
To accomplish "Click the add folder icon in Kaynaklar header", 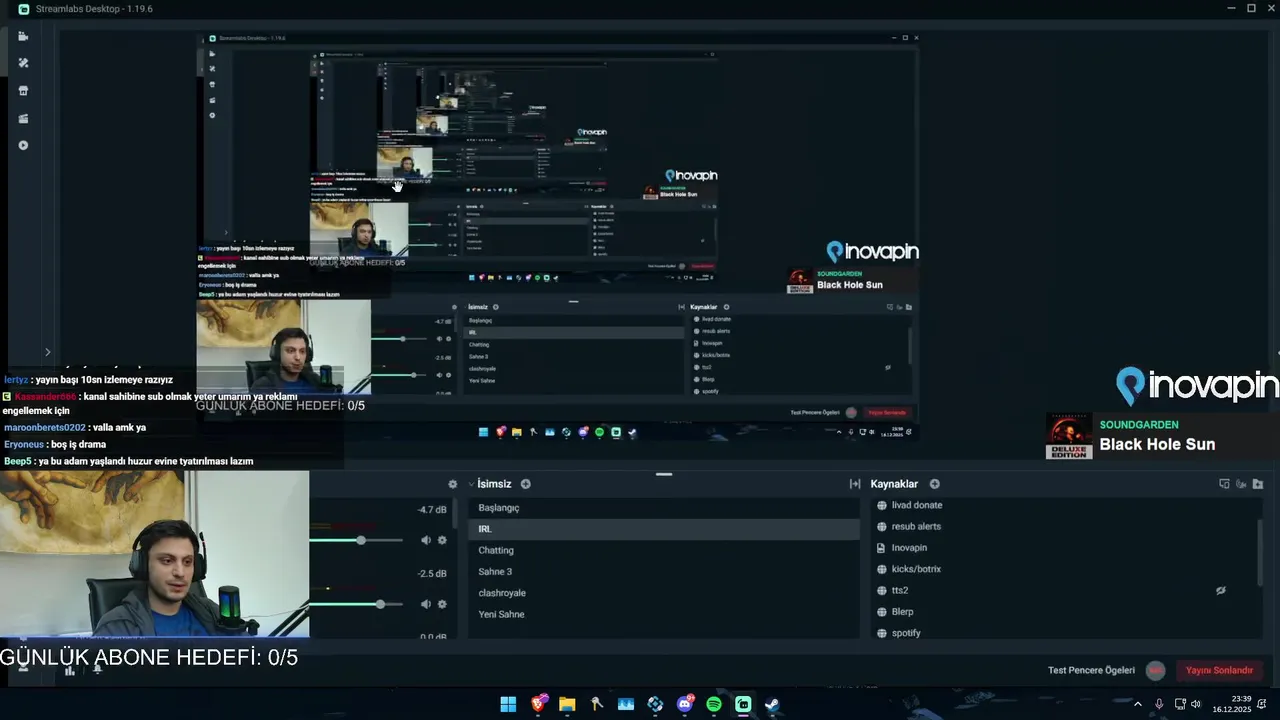I will pos(1258,484).
